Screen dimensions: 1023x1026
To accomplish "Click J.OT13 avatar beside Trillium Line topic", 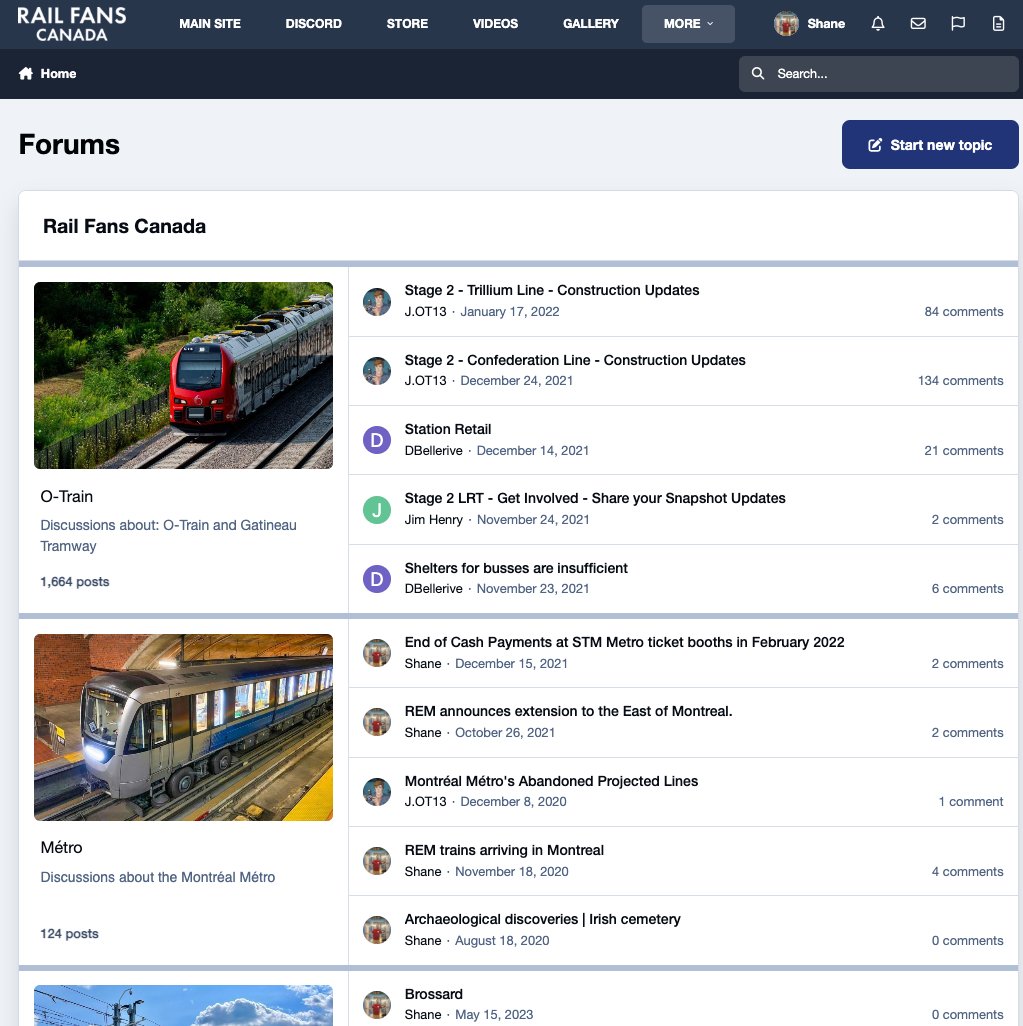I will pos(377,302).
